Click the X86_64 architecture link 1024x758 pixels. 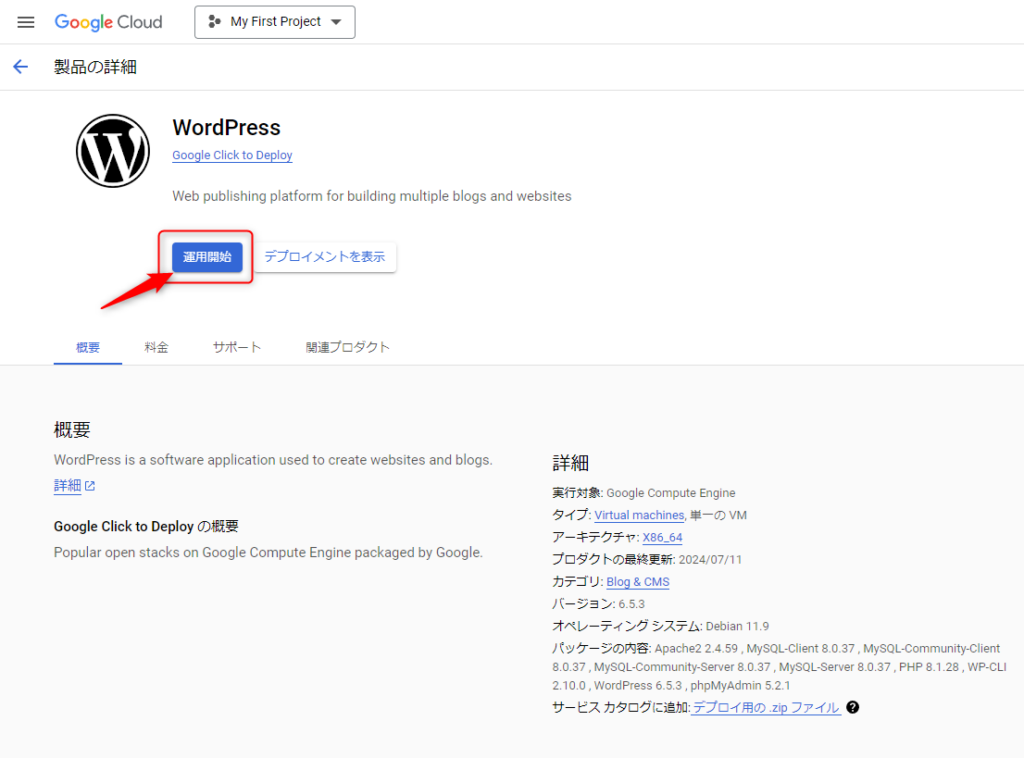point(662,537)
